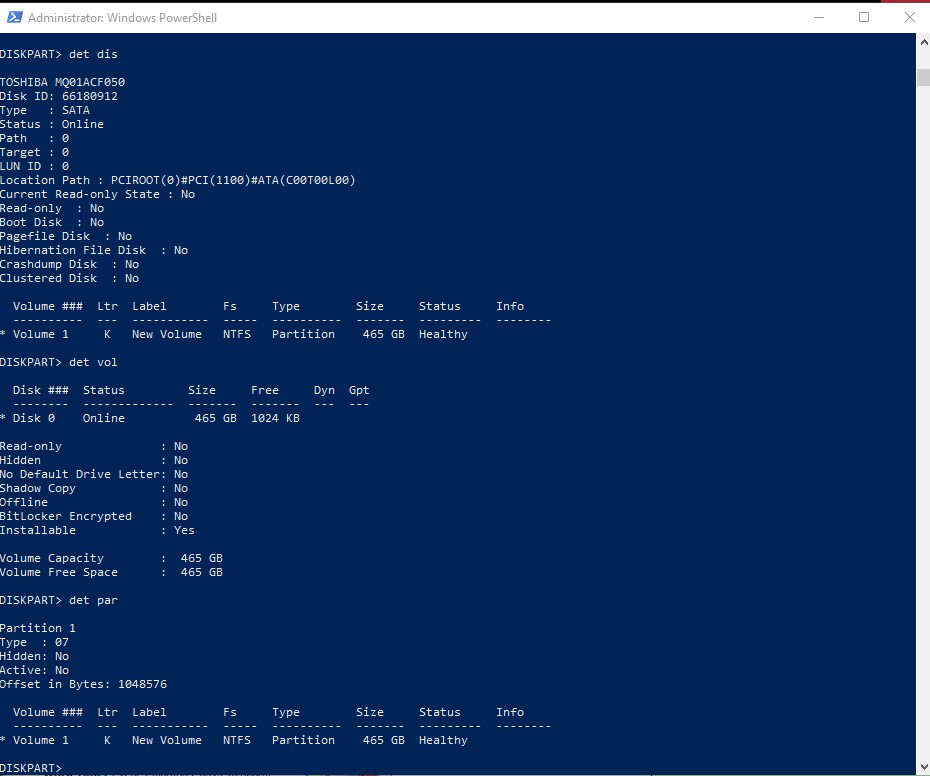The width and height of the screenshot is (930, 776).
Task: Select the TOSHIBA MQ01ACF050 disk model line
Action: click(62, 82)
